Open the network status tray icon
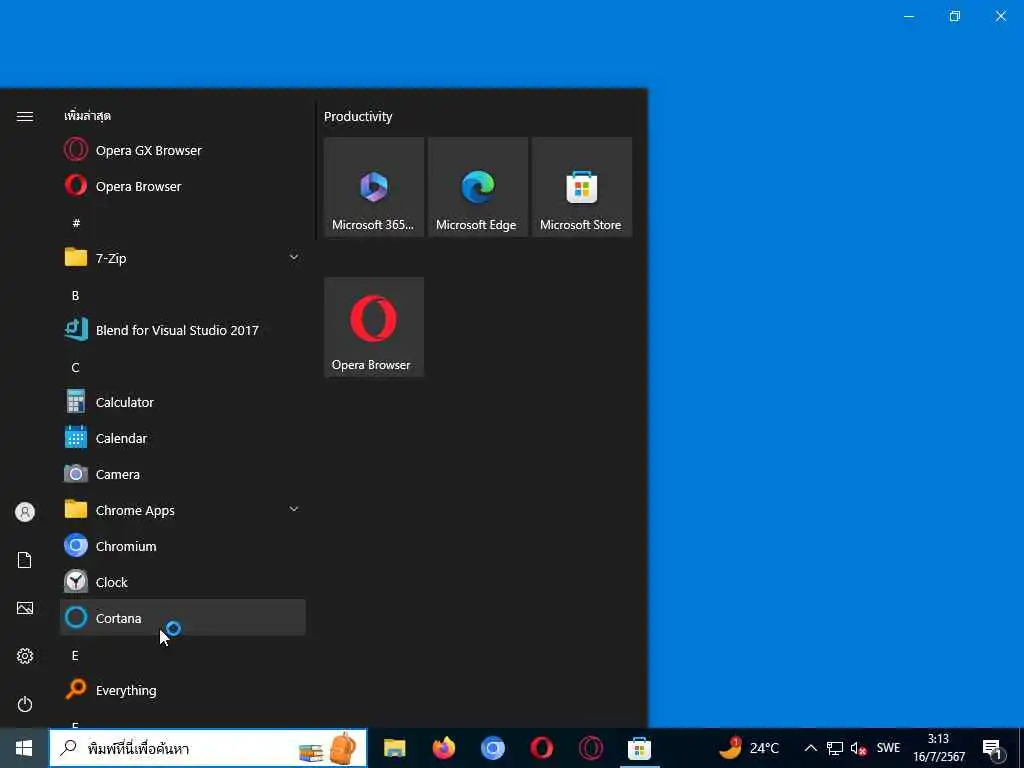The image size is (1024, 768). tap(835, 748)
